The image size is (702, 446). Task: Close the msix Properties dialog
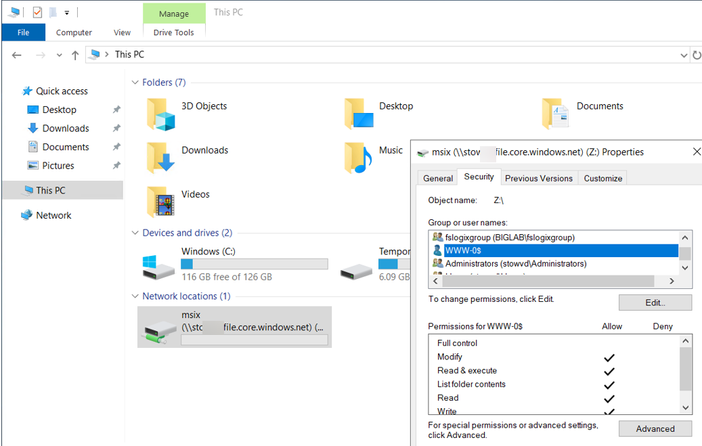696,152
